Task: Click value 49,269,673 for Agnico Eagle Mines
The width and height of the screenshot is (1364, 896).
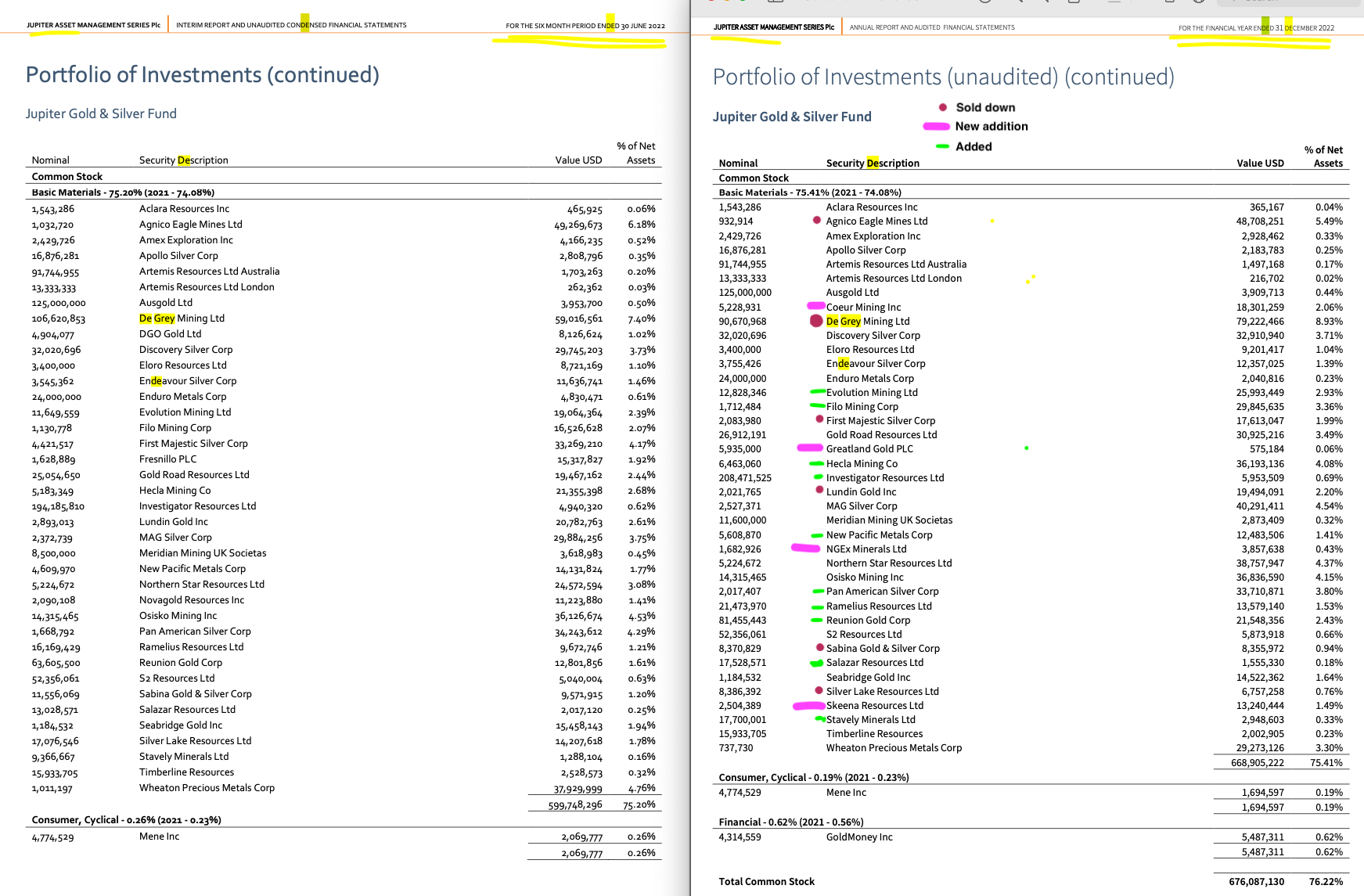Action: click(x=578, y=225)
